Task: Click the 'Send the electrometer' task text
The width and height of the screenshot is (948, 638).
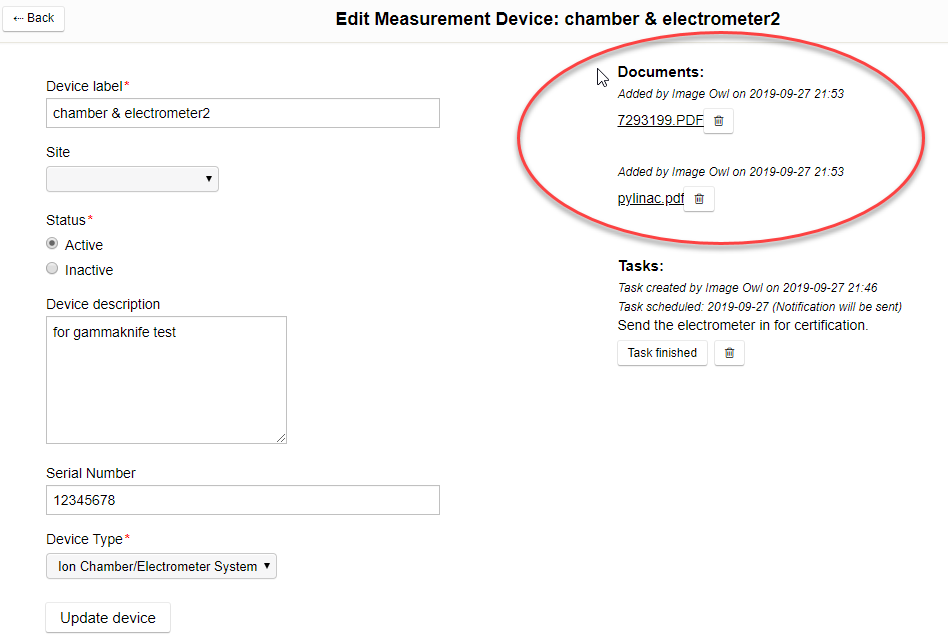Action: click(742, 325)
